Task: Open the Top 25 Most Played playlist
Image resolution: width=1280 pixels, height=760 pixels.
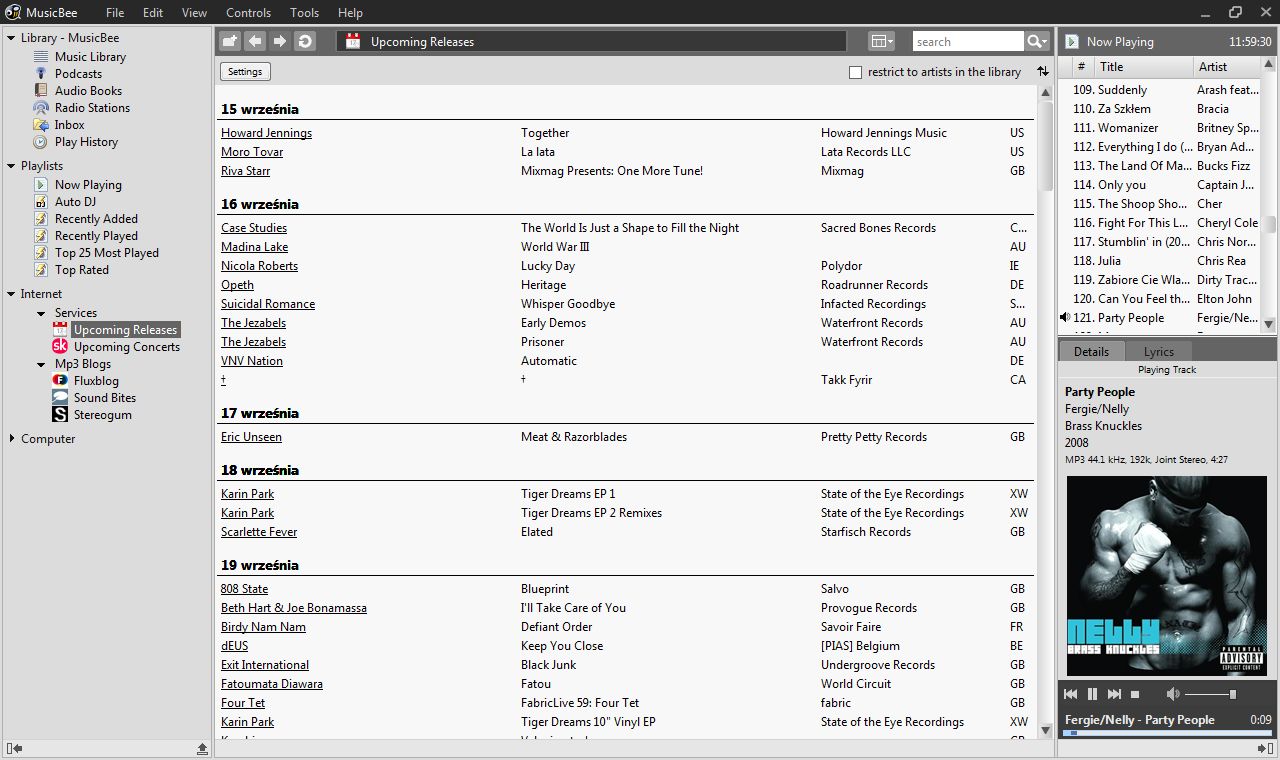Action: coord(106,253)
